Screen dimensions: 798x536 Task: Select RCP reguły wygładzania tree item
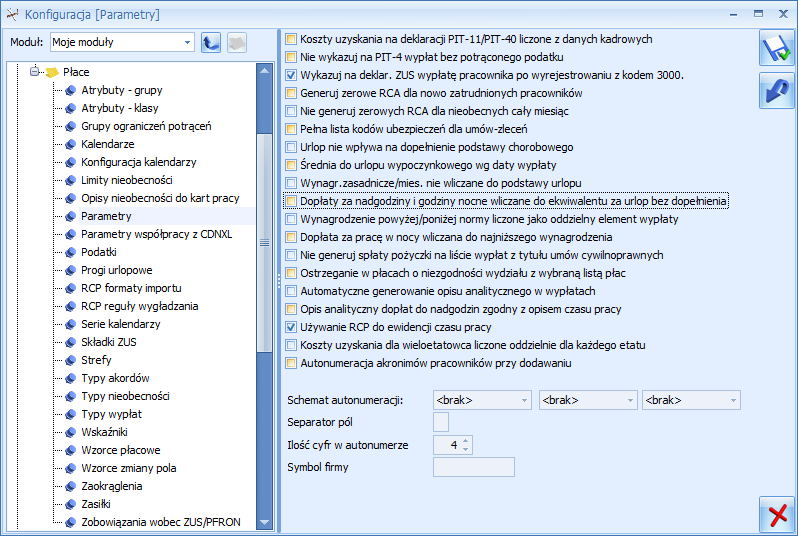point(139,306)
